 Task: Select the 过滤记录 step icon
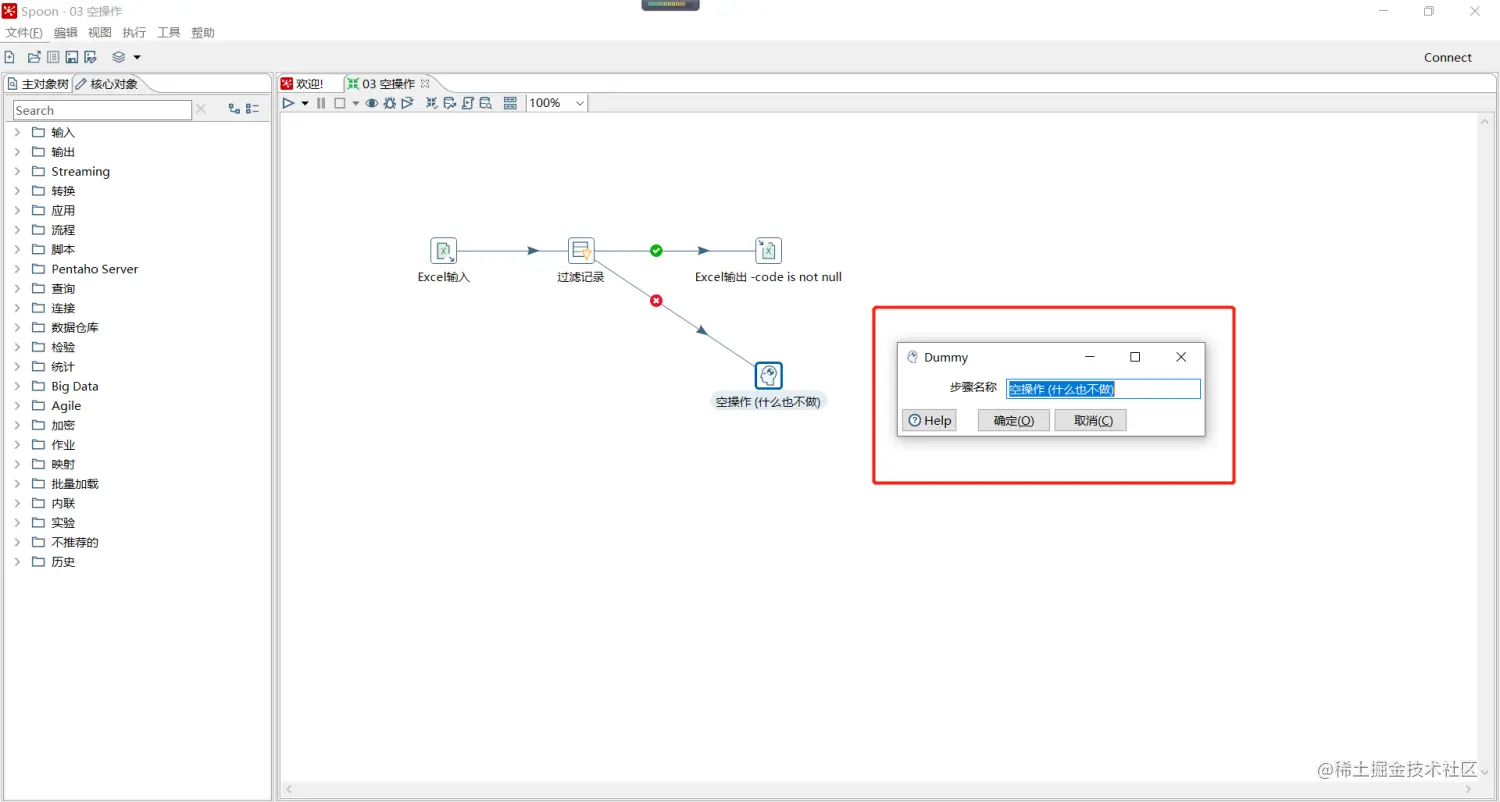coord(581,251)
